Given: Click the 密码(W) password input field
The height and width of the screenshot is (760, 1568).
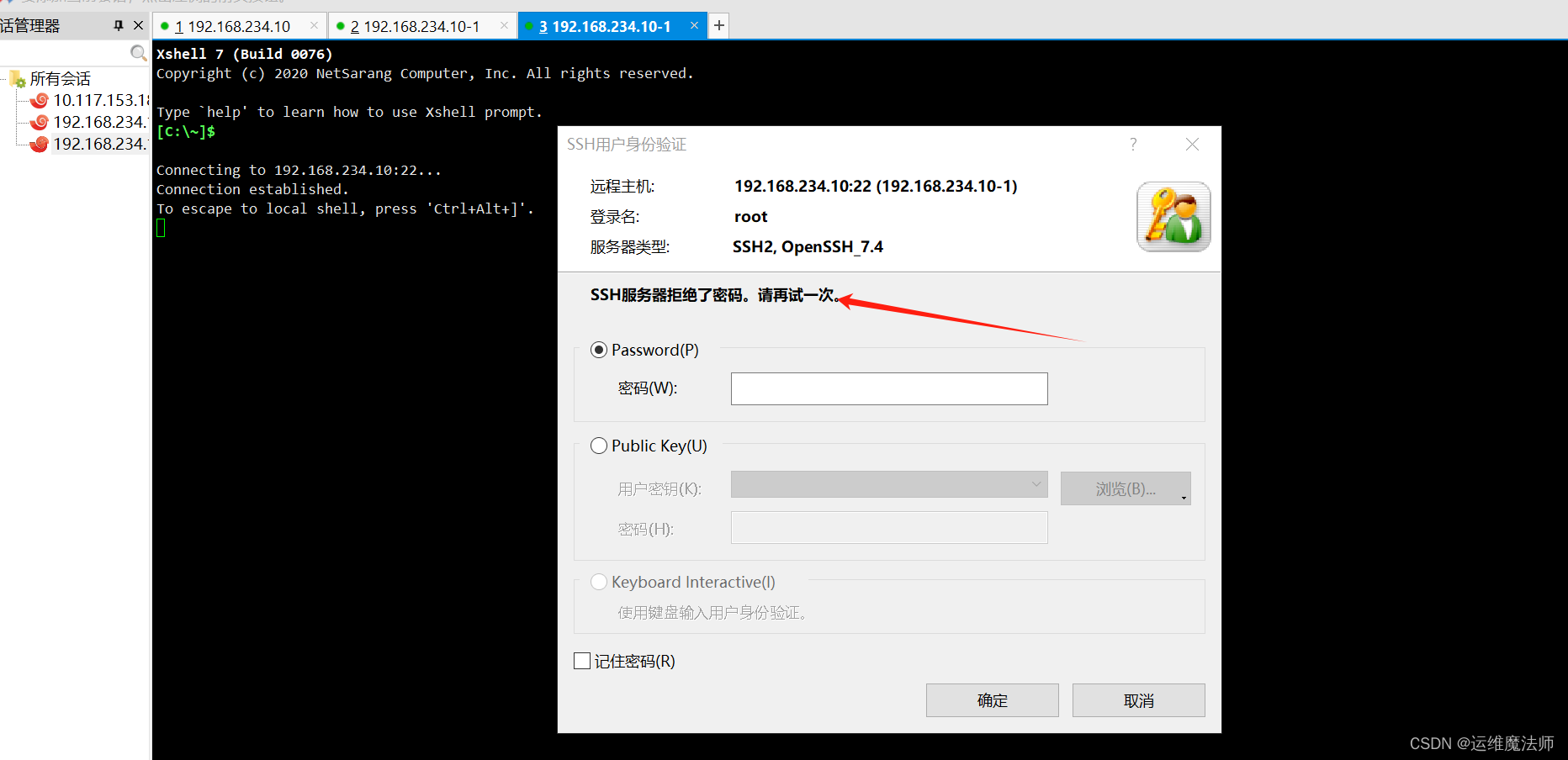Looking at the screenshot, I should tap(889, 388).
